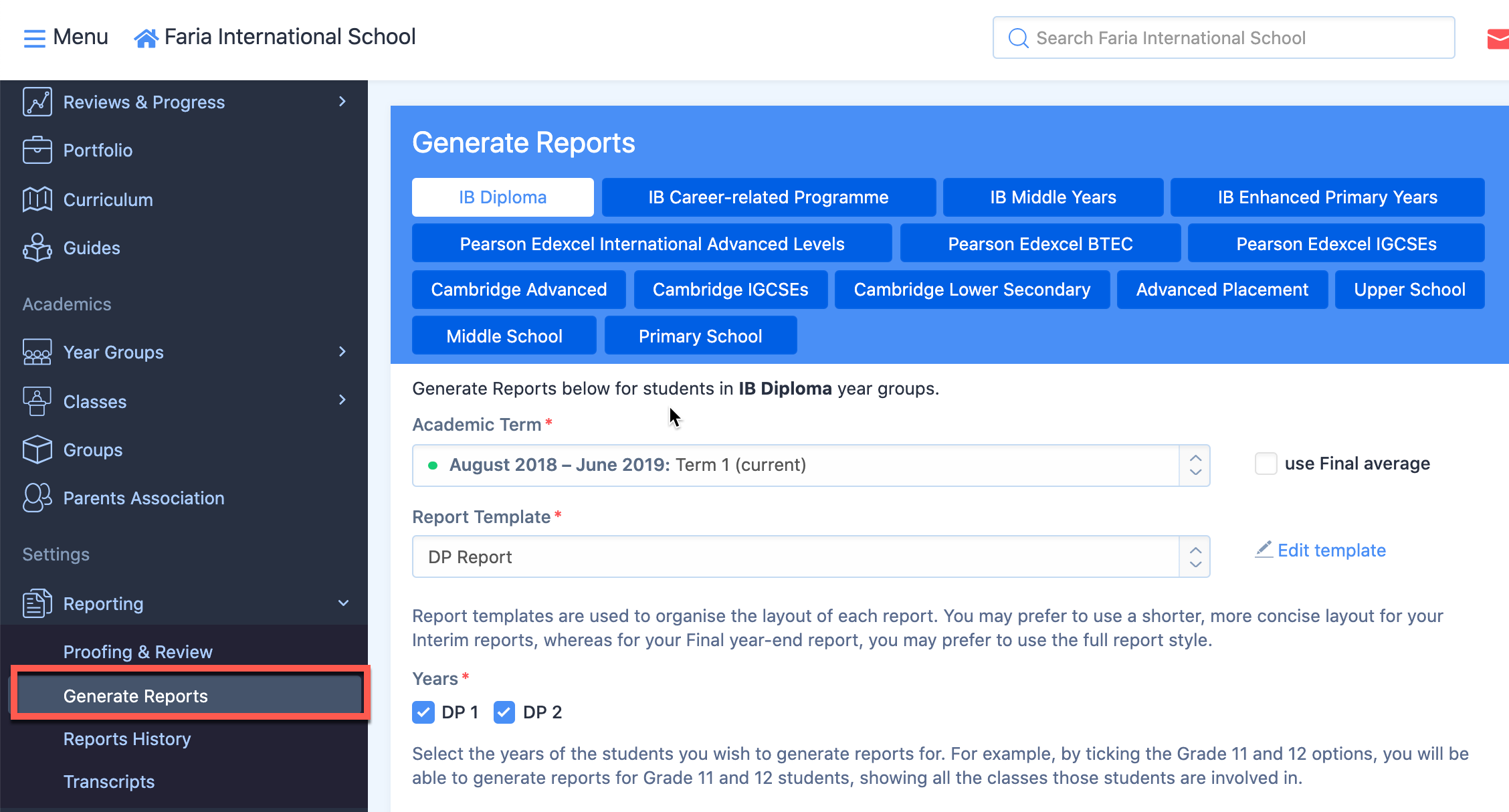Click the Portfolio briefcase icon
This screenshot has width=1509, height=812.
pos(37,150)
